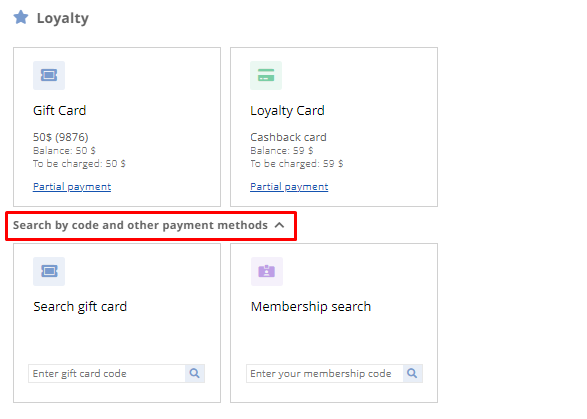Select the Search gift card panel title
Image resolution: width=587 pixels, height=419 pixels.
(x=80, y=307)
